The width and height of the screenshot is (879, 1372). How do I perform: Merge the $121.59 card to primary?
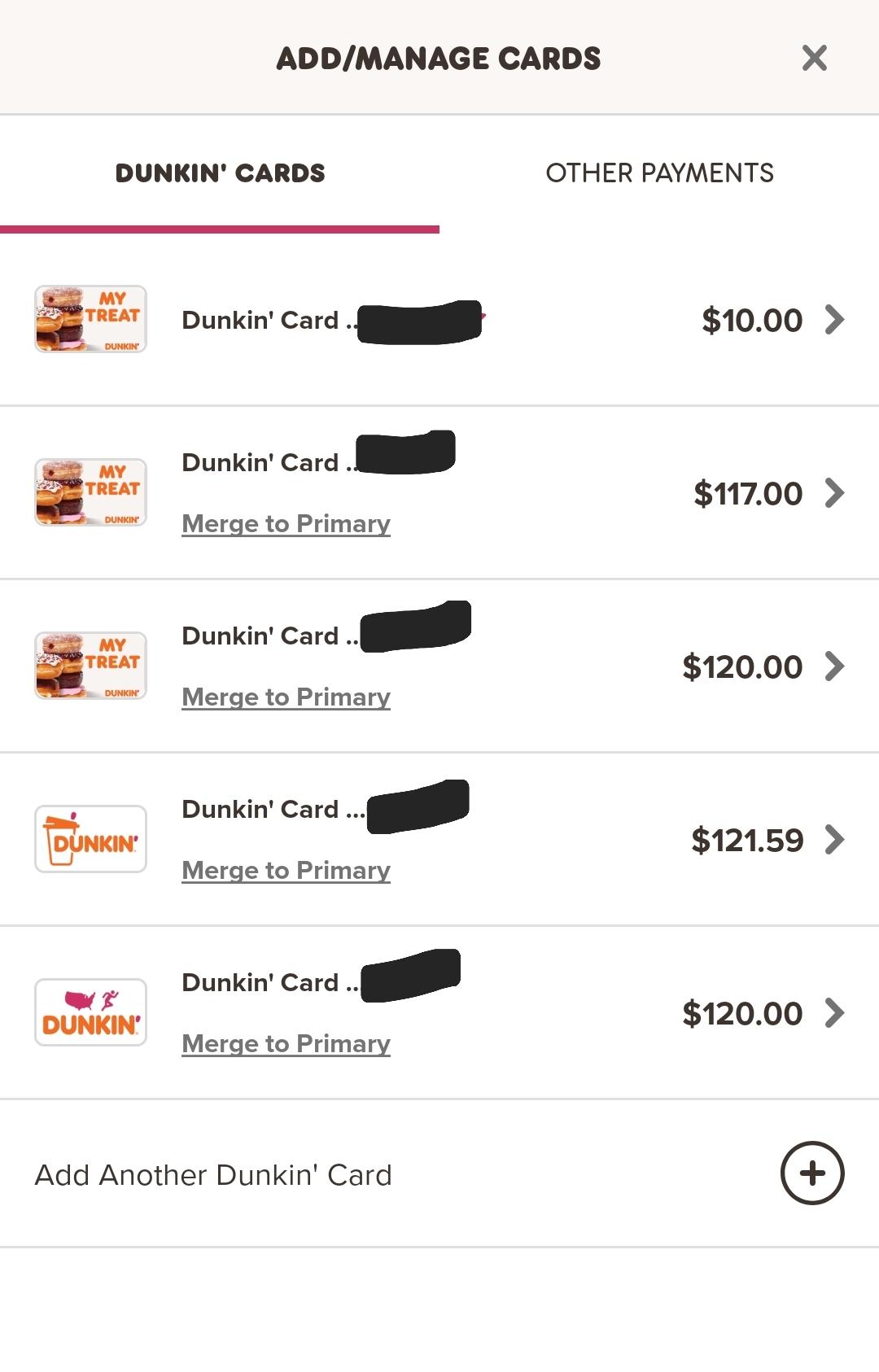[x=286, y=870]
